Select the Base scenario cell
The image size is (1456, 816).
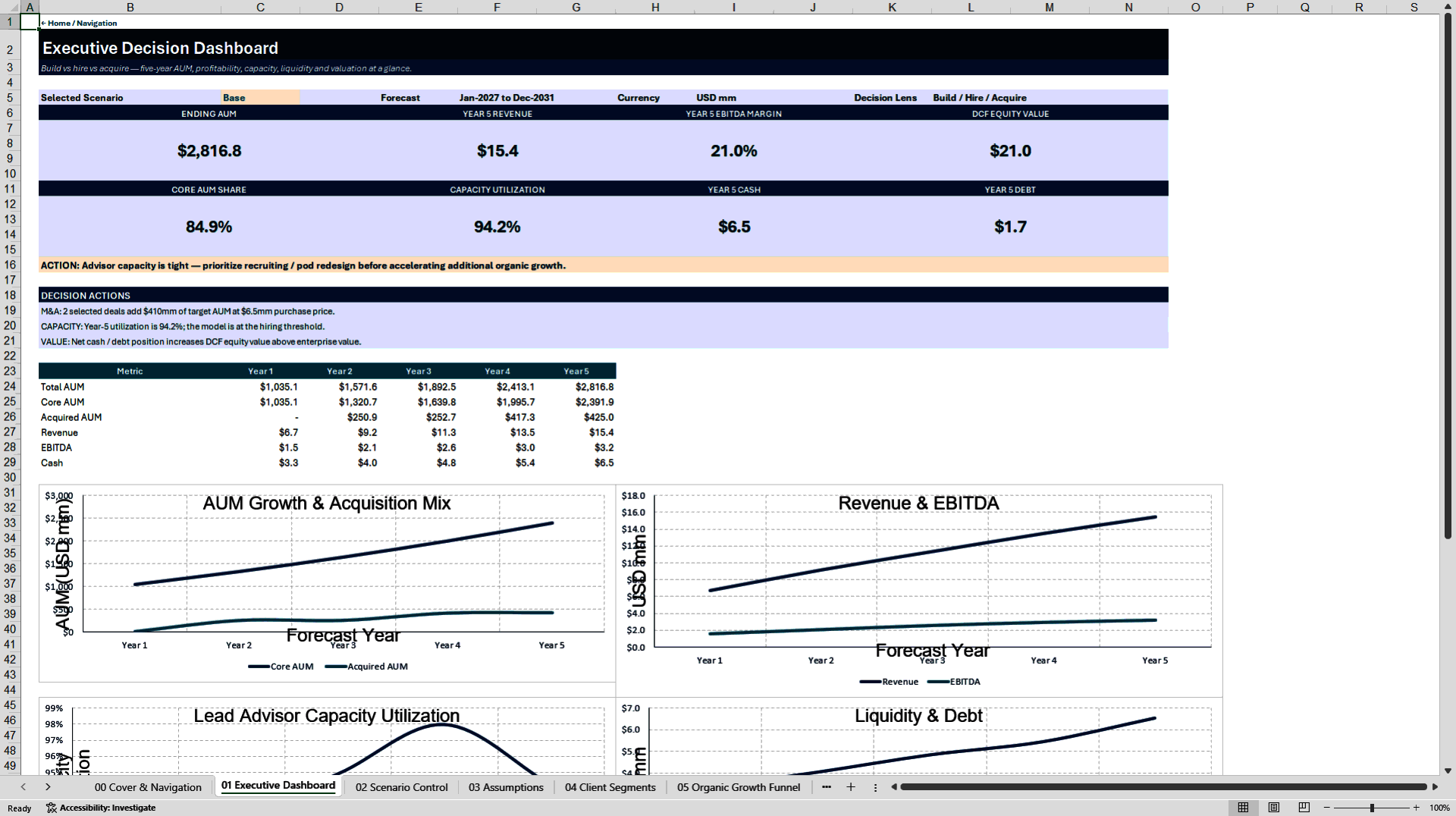click(260, 98)
